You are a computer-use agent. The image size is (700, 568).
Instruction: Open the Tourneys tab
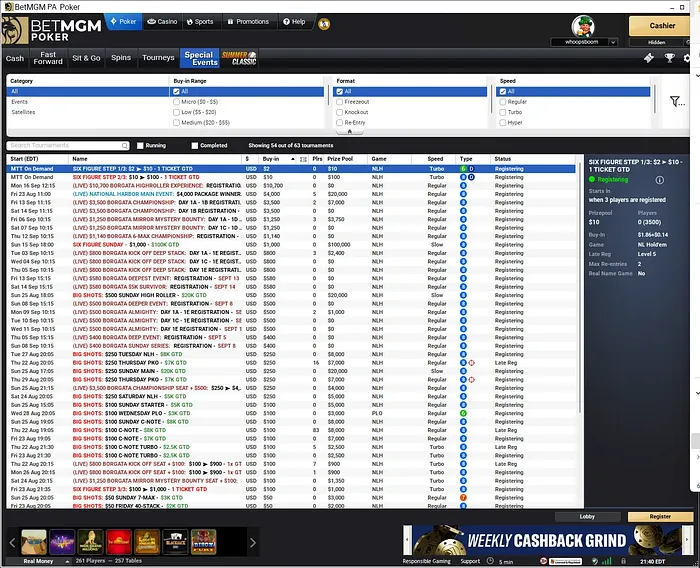[x=158, y=58]
